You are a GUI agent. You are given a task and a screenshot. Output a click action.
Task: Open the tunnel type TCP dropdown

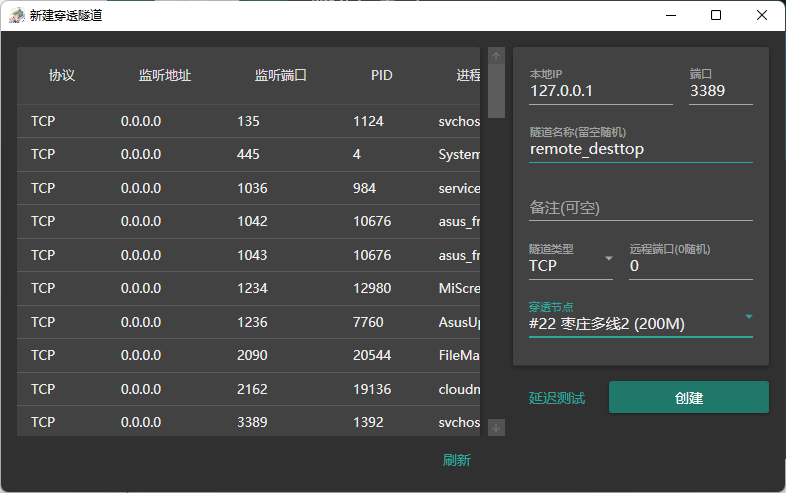tap(571, 266)
